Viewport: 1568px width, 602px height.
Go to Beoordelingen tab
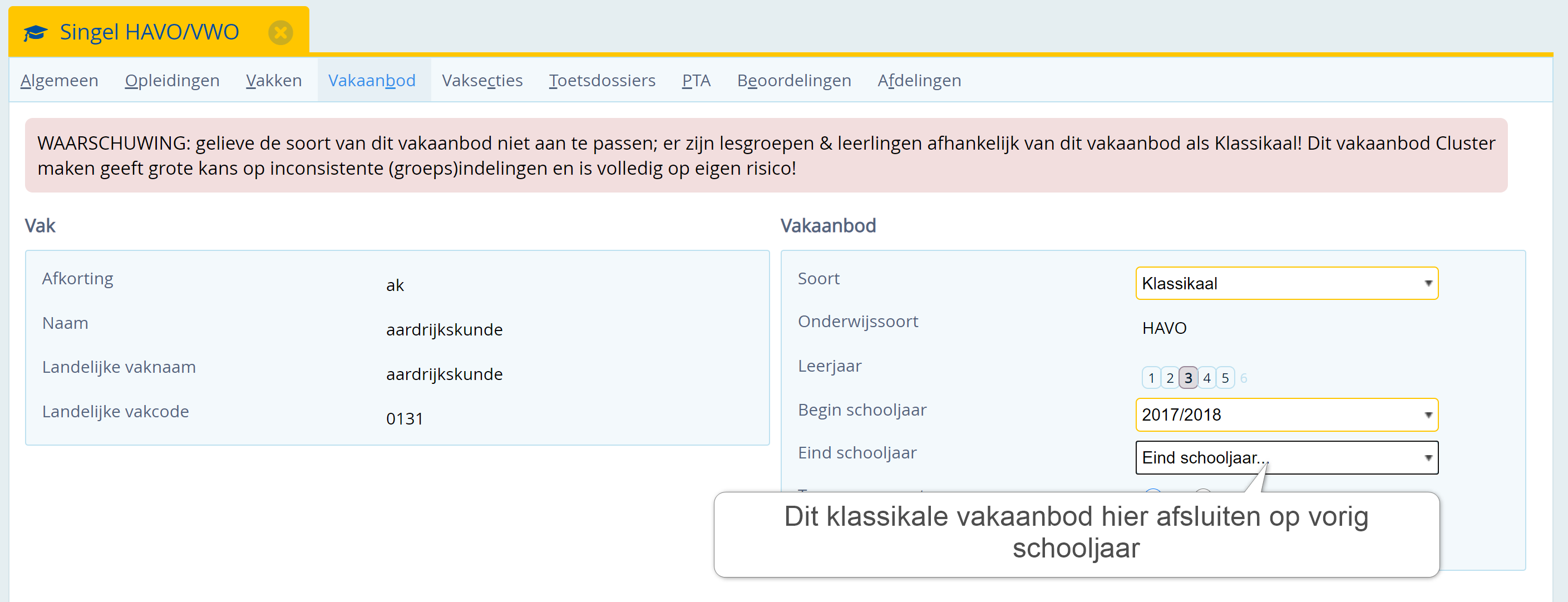(x=794, y=80)
